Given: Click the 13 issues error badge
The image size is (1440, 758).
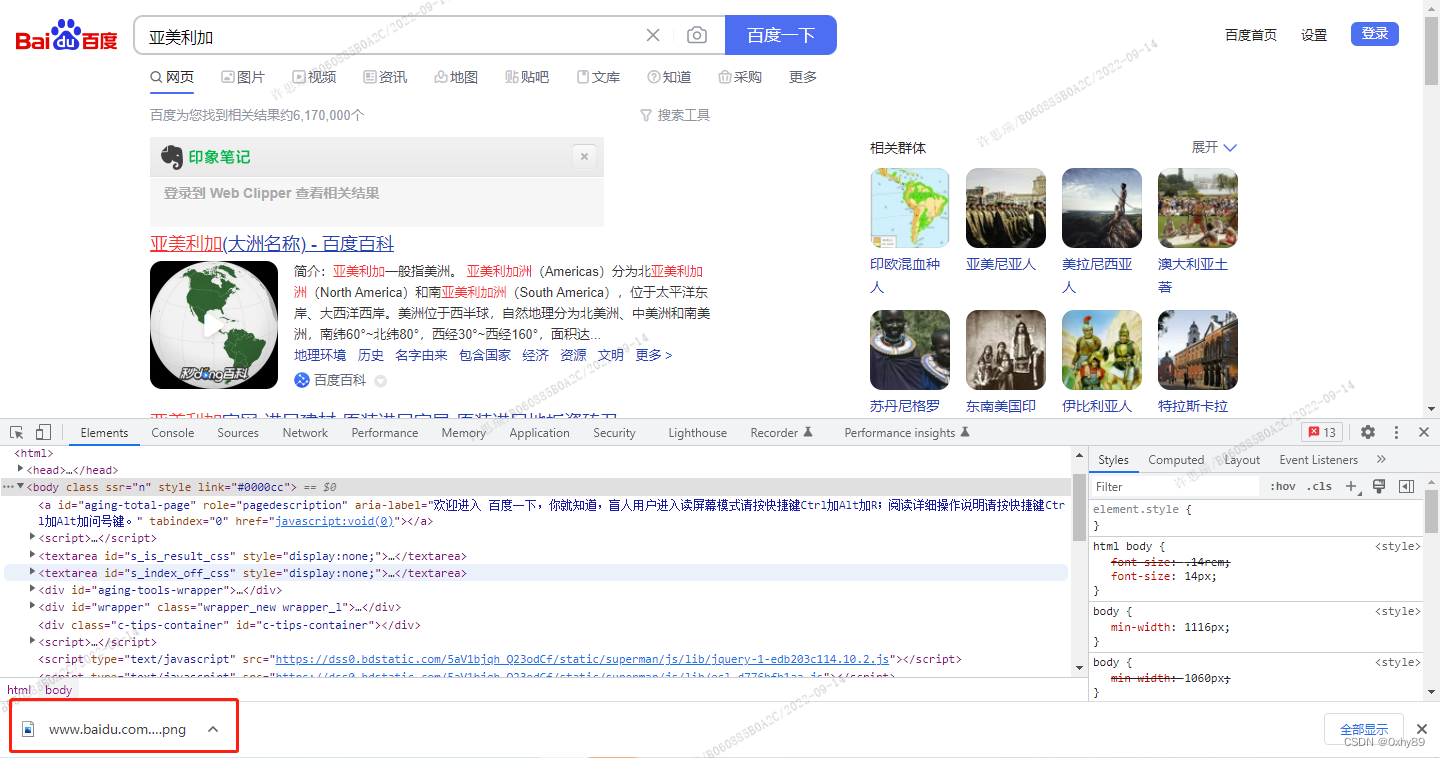Looking at the screenshot, I should tap(1322, 433).
